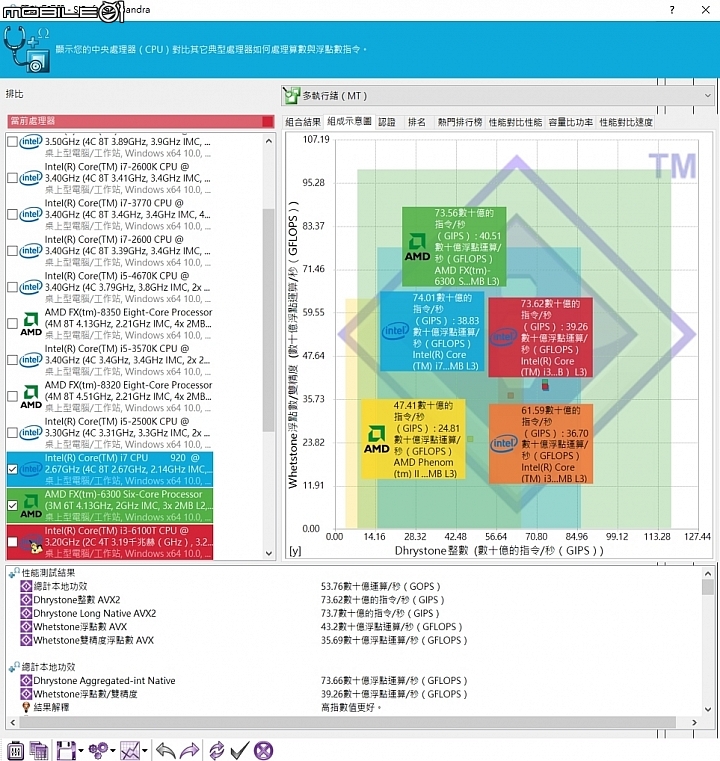Switch to the 組合結果 tab

point(303,122)
